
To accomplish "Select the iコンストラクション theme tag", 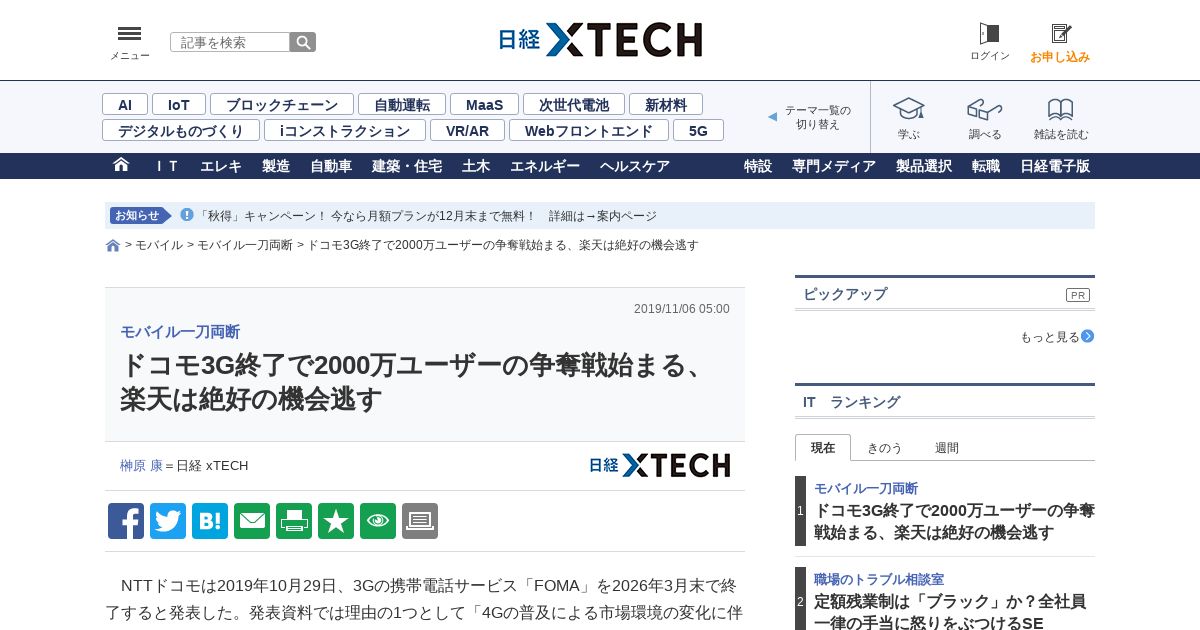I will point(345,130).
